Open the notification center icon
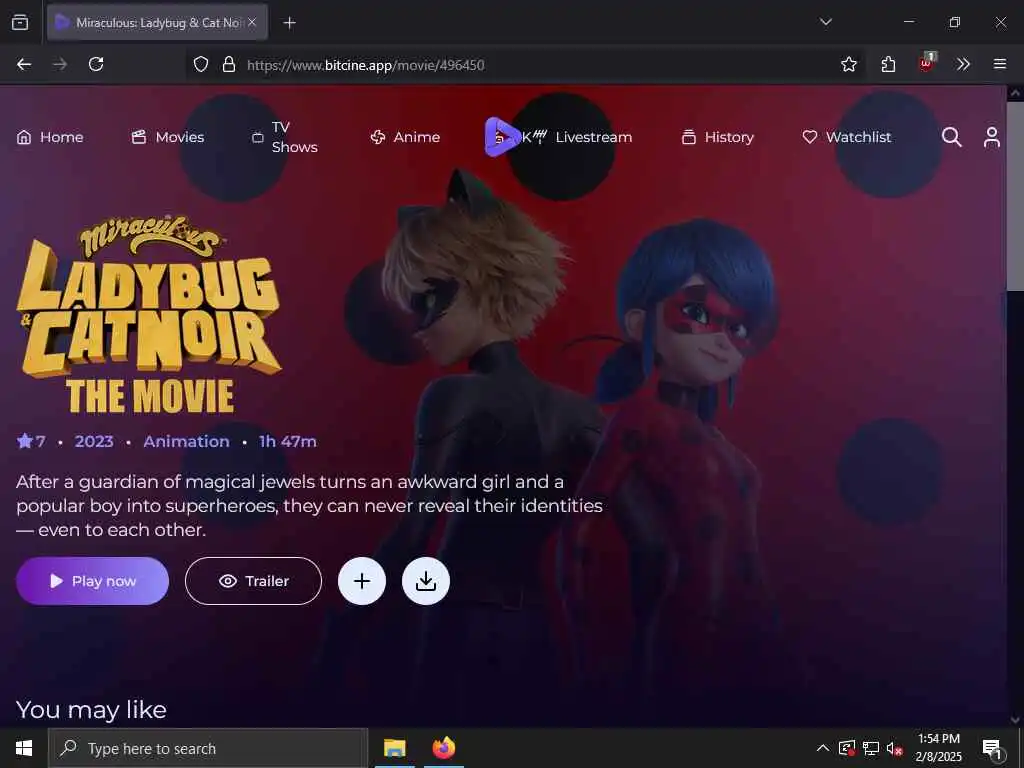The image size is (1024, 768). (992, 748)
